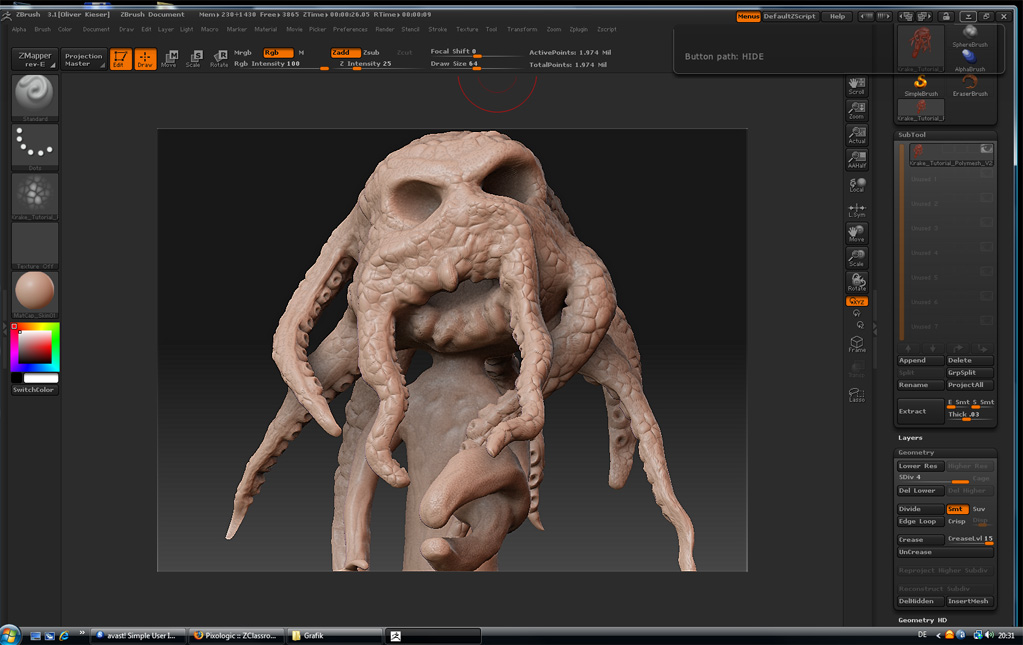Click the Frame icon in right shelf
Screen dimensions: 1023x645
857,343
